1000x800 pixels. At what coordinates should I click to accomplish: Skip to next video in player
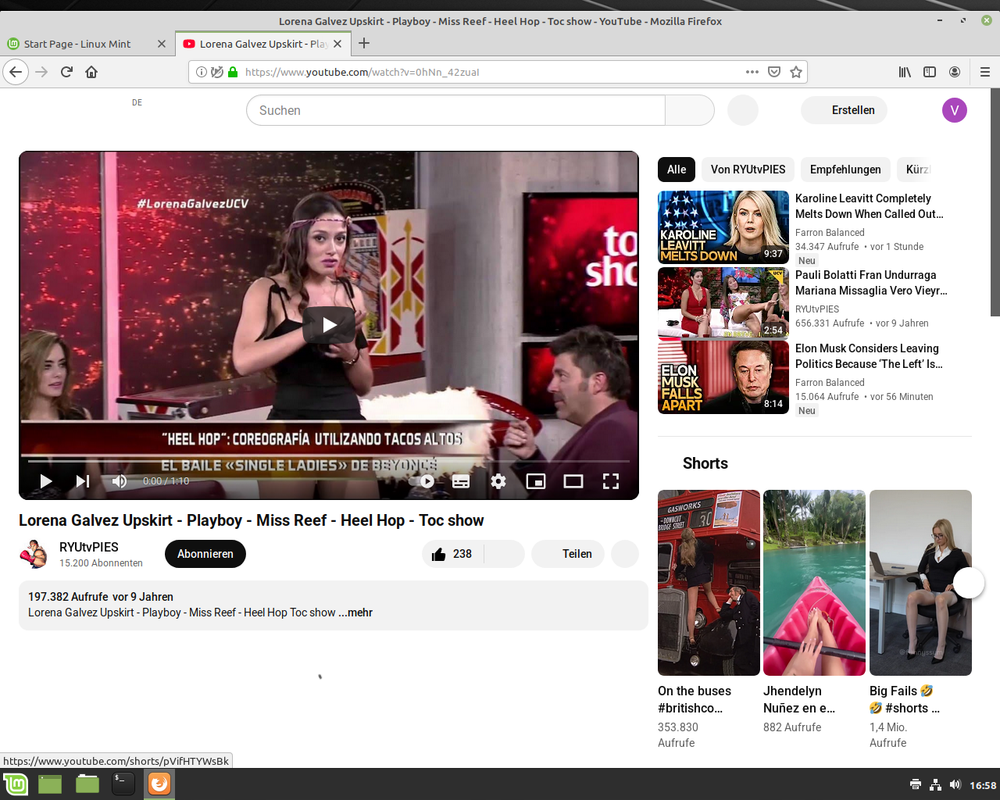(x=83, y=481)
